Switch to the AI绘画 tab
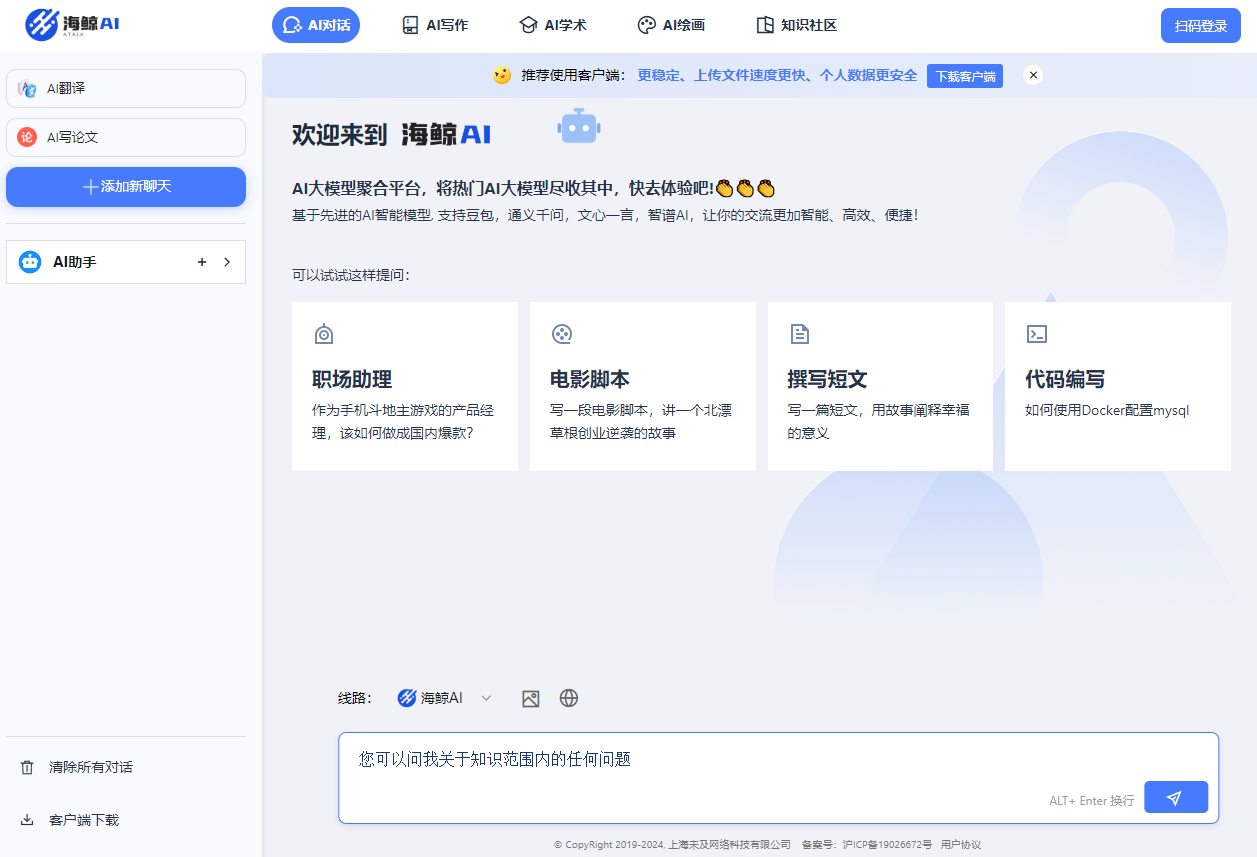The image size is (1257, 857). [x=671, y=25]
